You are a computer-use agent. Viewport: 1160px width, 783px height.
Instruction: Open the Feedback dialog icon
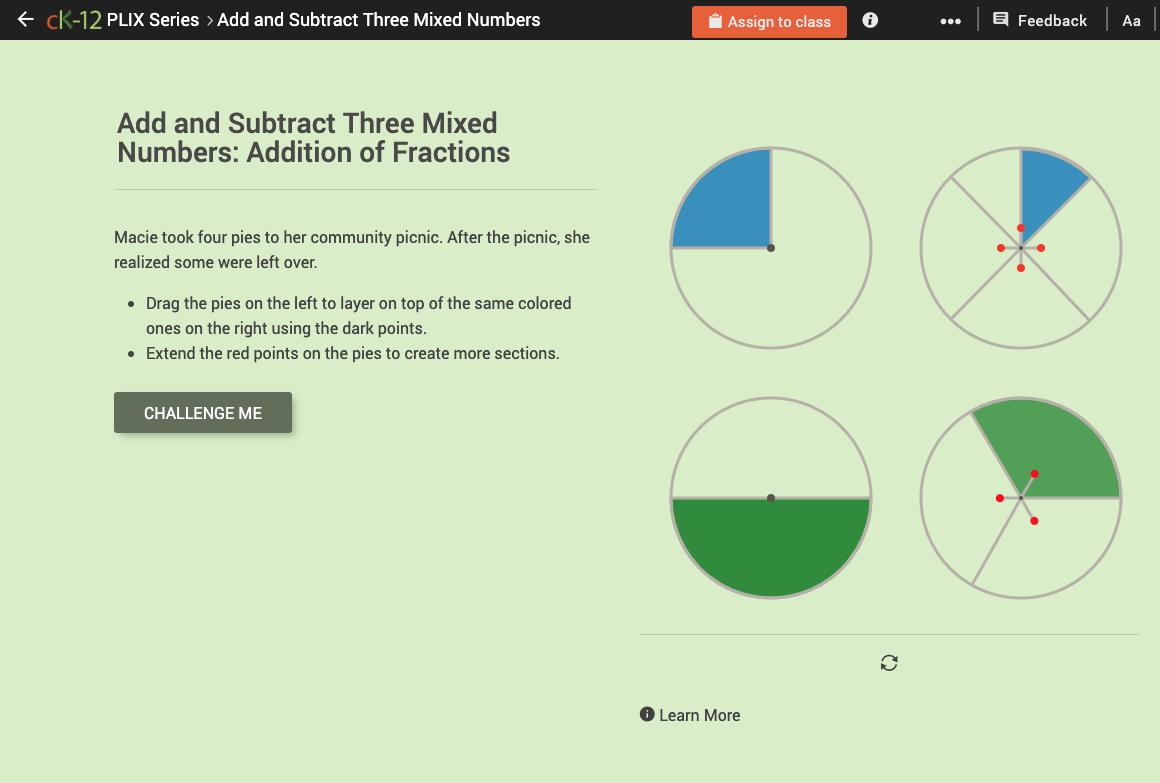coord(1000,20)
